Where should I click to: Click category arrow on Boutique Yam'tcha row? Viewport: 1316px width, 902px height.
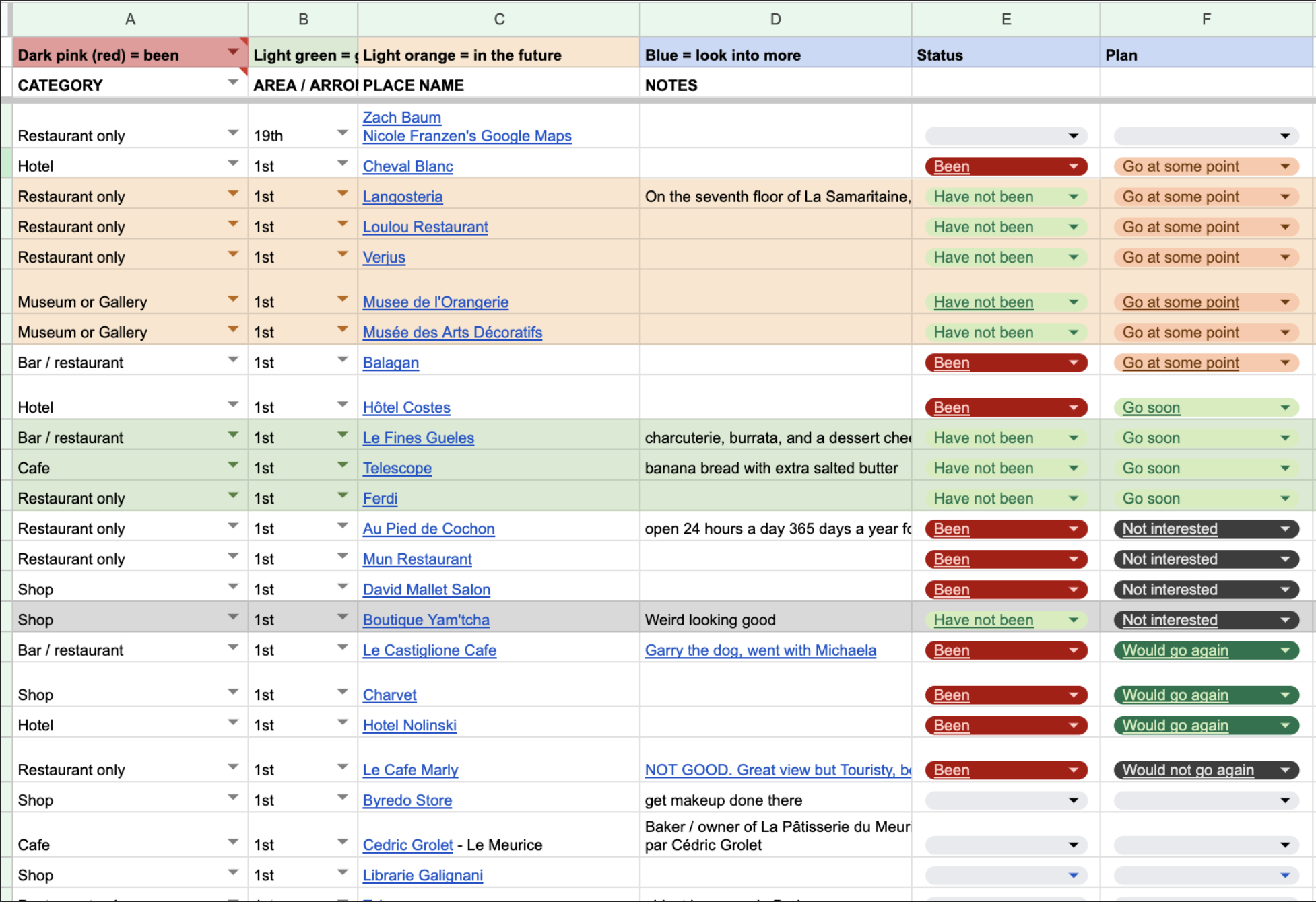233,617
